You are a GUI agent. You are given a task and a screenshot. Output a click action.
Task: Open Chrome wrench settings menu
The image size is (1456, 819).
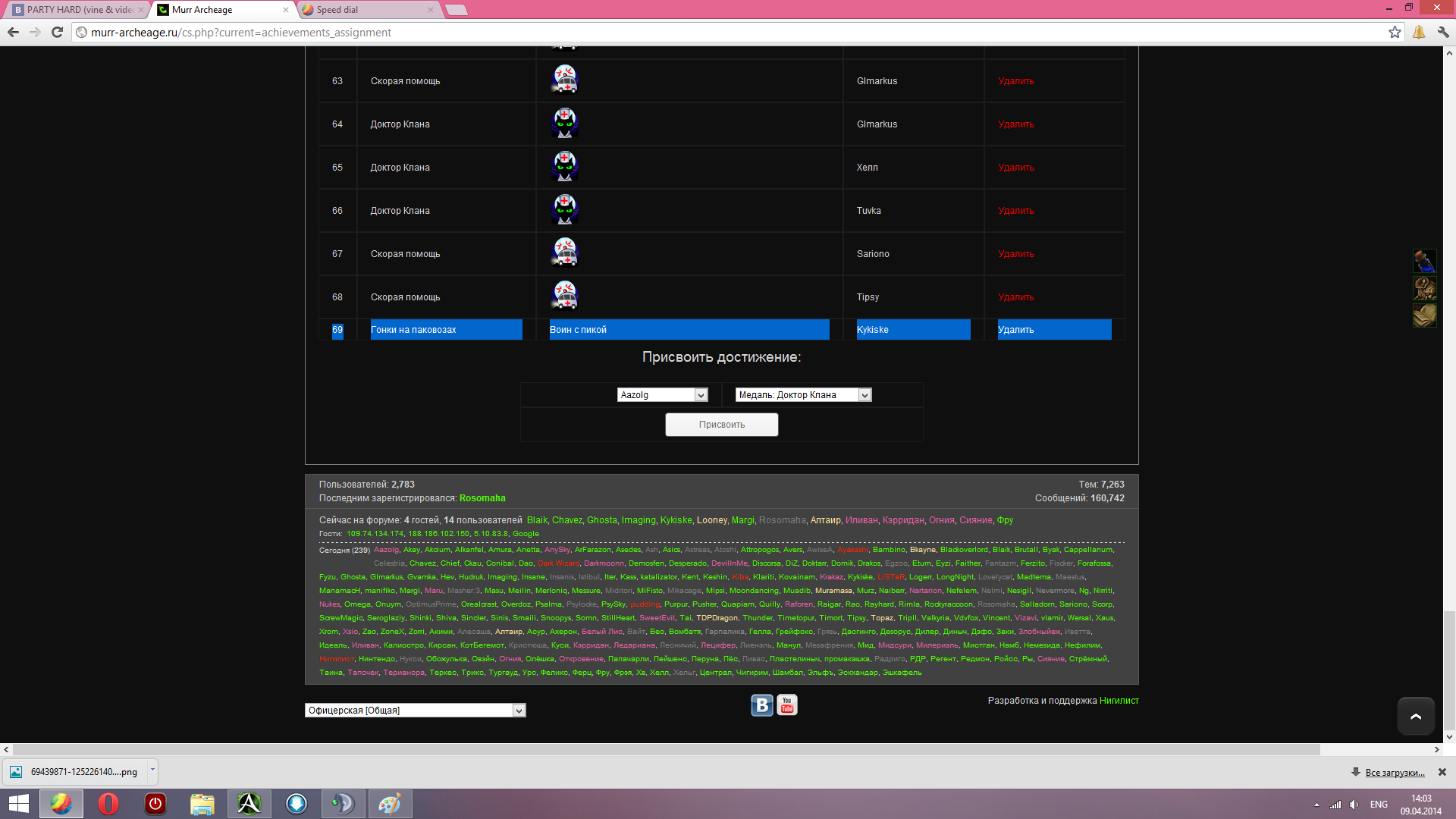[1442, 32]
